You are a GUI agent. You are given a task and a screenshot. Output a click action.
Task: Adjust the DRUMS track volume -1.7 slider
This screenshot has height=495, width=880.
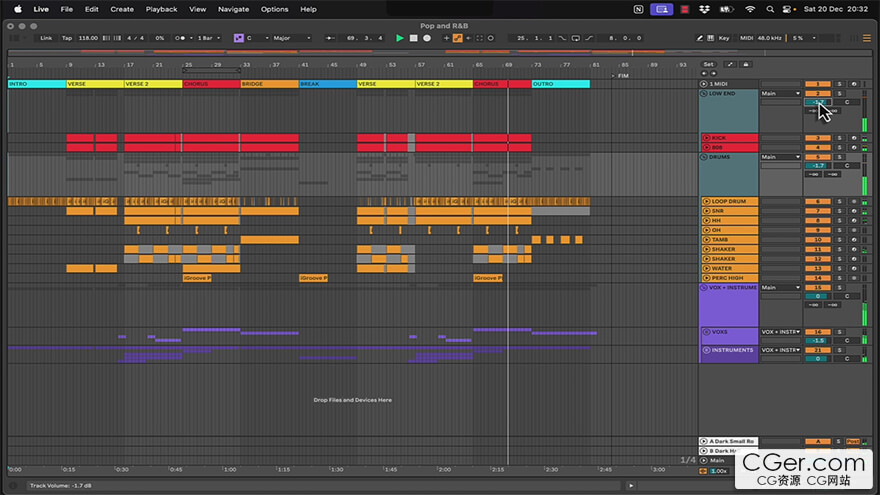(818, 166)
